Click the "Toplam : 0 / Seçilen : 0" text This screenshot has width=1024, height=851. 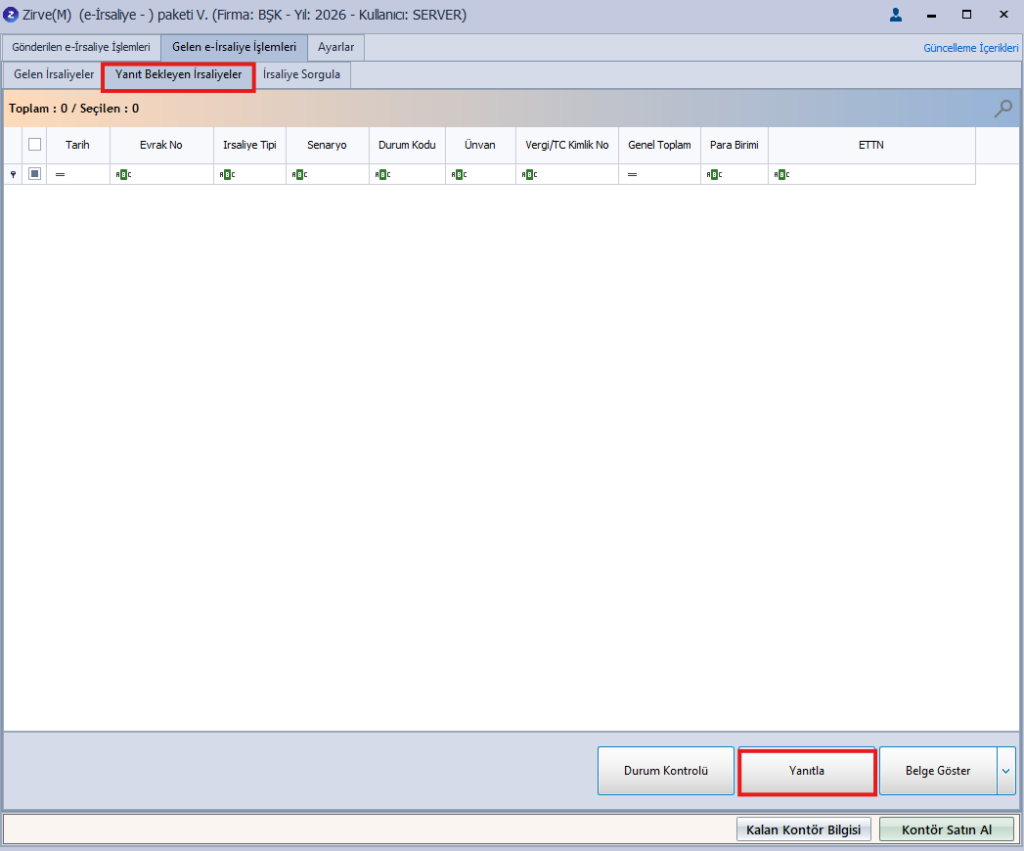[x=74, y=108]
